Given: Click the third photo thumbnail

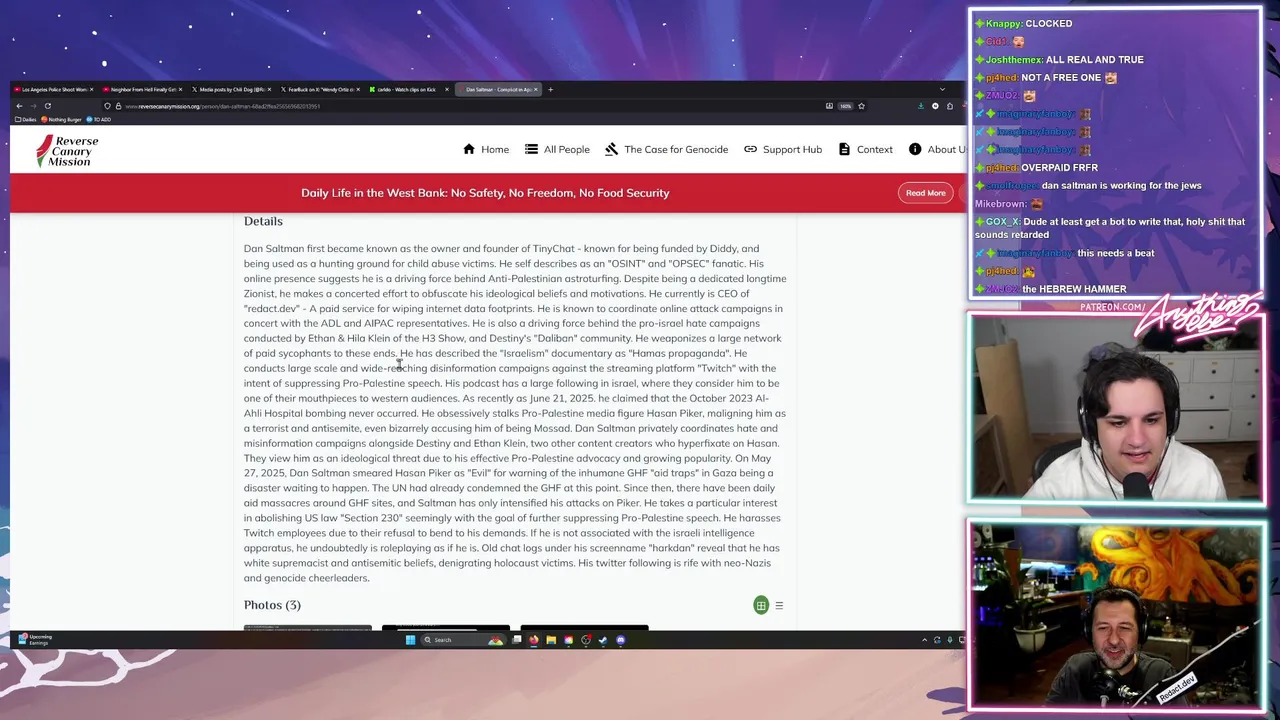Looking at the screenshot, I should point(584,628).
